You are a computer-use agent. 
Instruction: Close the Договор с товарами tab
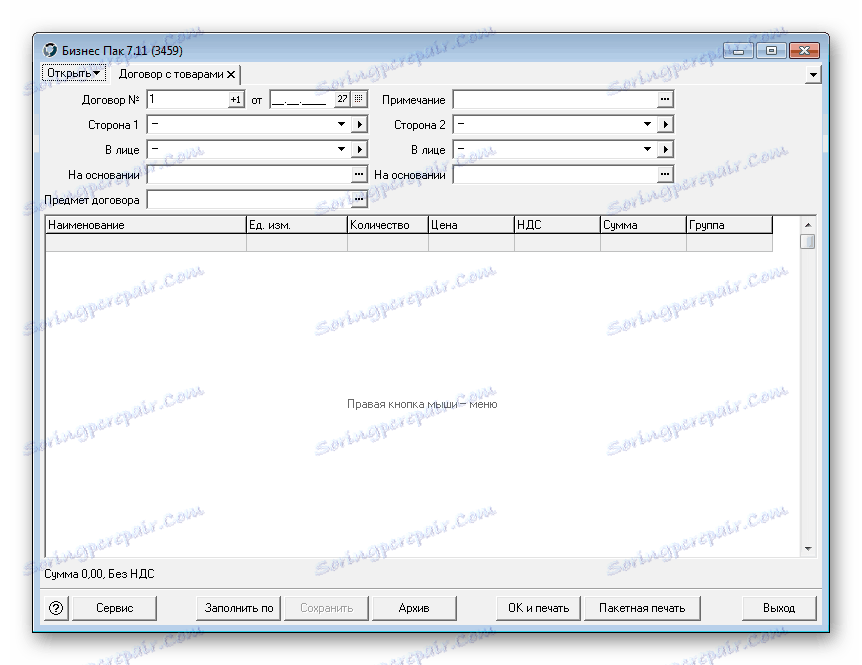(231, 74)
